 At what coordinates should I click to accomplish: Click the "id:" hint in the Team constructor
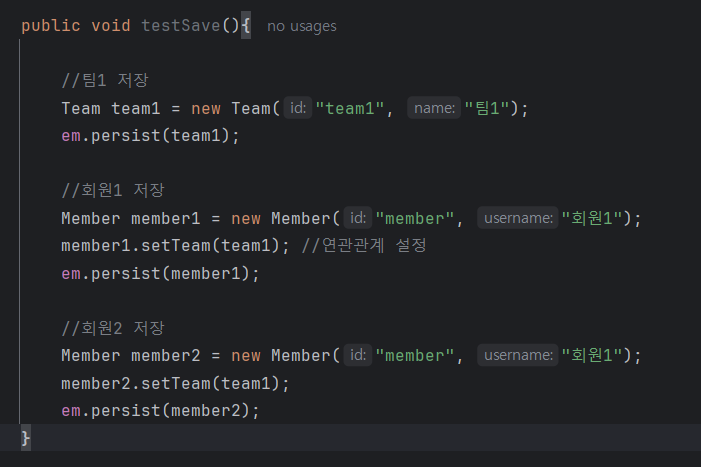pyautogui.click(x=298, y=108)
